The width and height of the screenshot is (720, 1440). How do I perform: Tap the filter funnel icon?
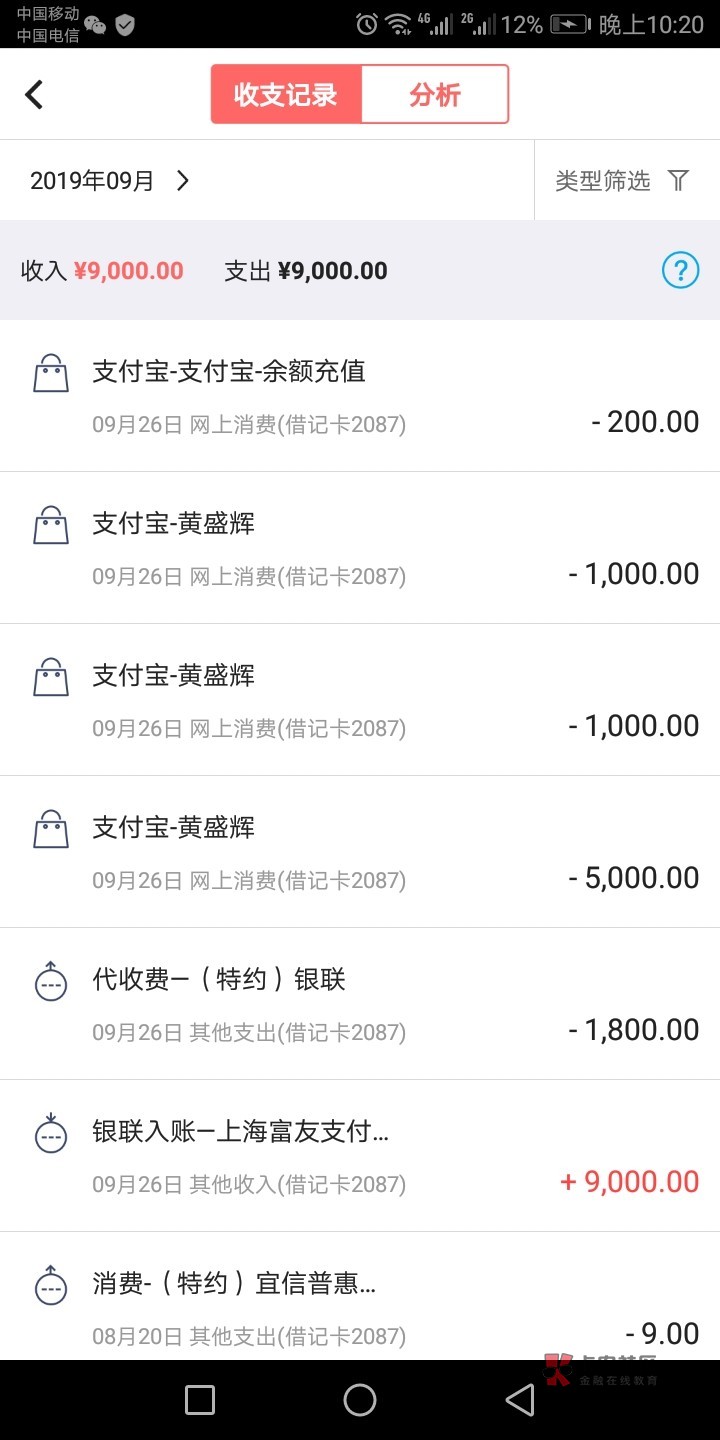click(679, 180)
